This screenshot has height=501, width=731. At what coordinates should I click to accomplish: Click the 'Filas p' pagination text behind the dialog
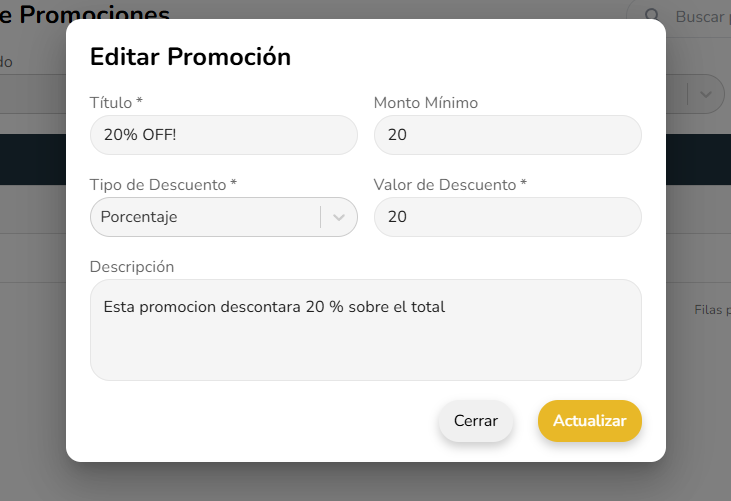pos(712,310)
